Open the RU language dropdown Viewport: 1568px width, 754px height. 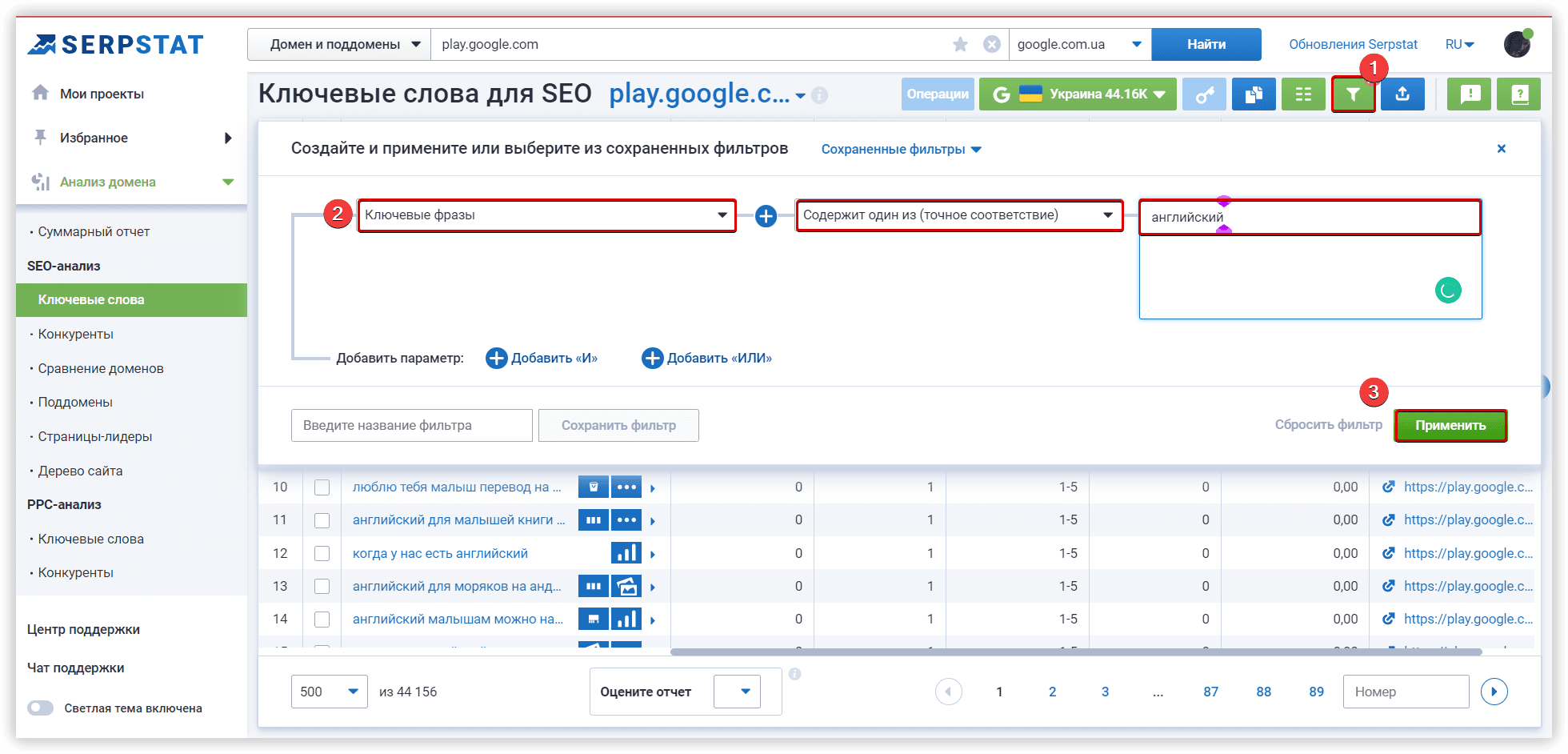[1460, 45]
